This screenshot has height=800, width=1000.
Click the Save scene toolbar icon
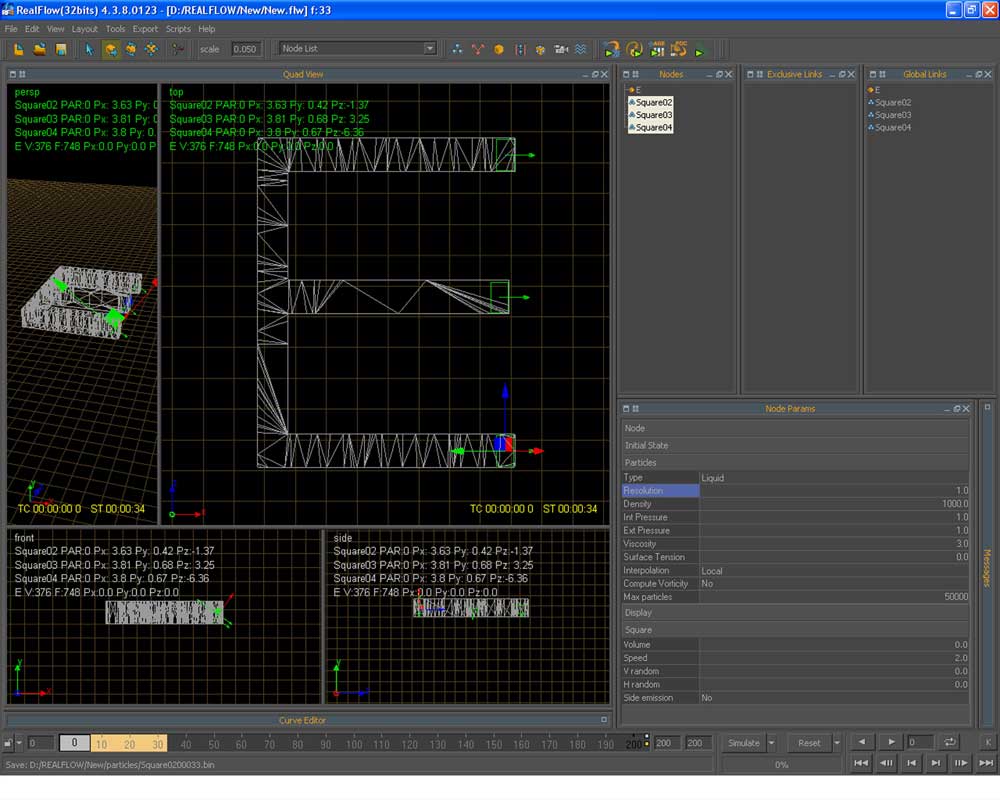pyautogui.click(x=60, y=49)
